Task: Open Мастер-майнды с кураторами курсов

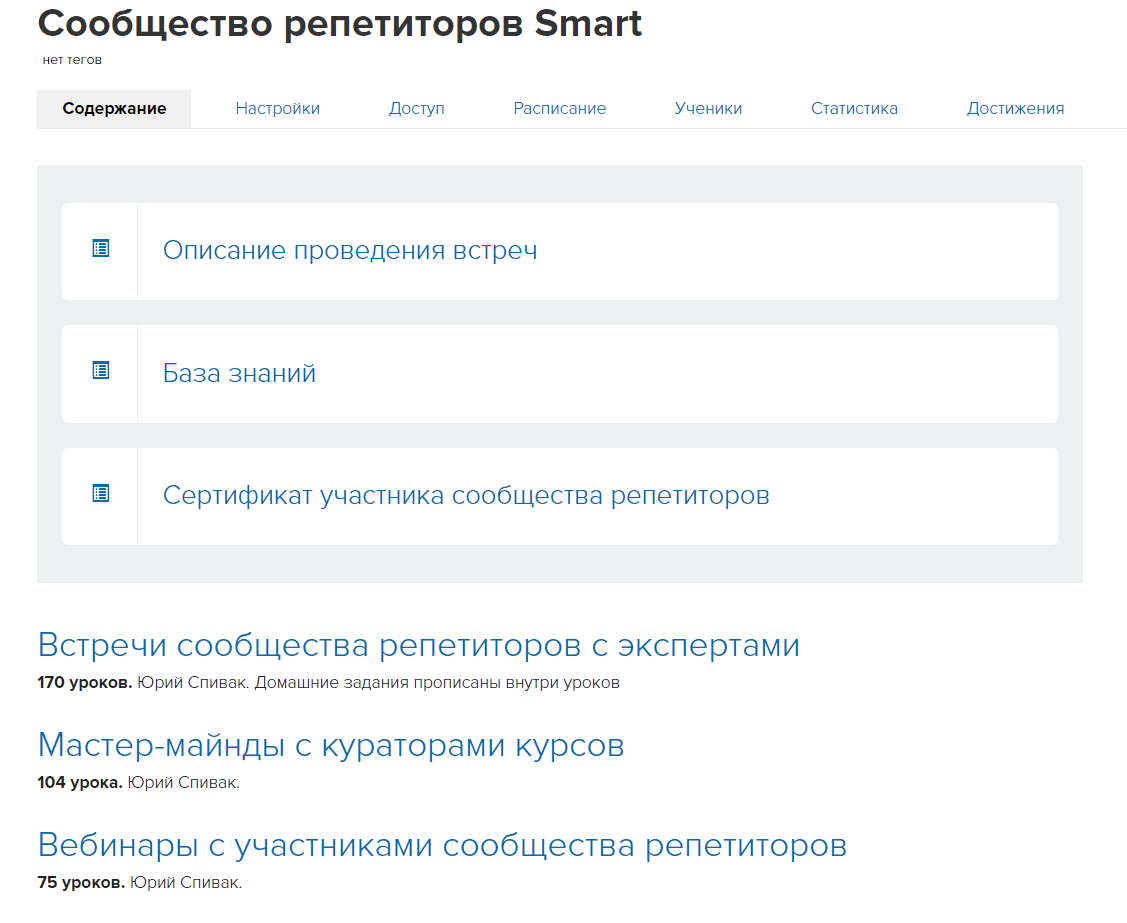Action: click(x=331, y=745)
